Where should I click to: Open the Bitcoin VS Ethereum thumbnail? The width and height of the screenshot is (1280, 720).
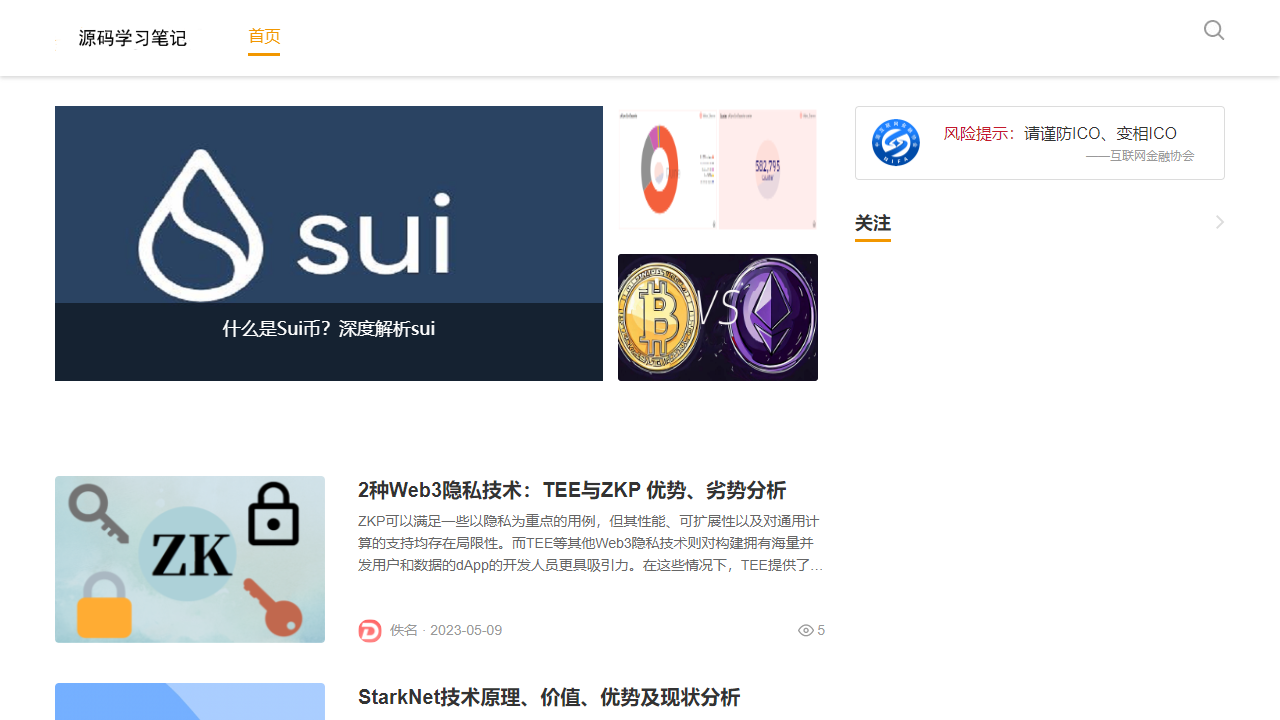718,317
